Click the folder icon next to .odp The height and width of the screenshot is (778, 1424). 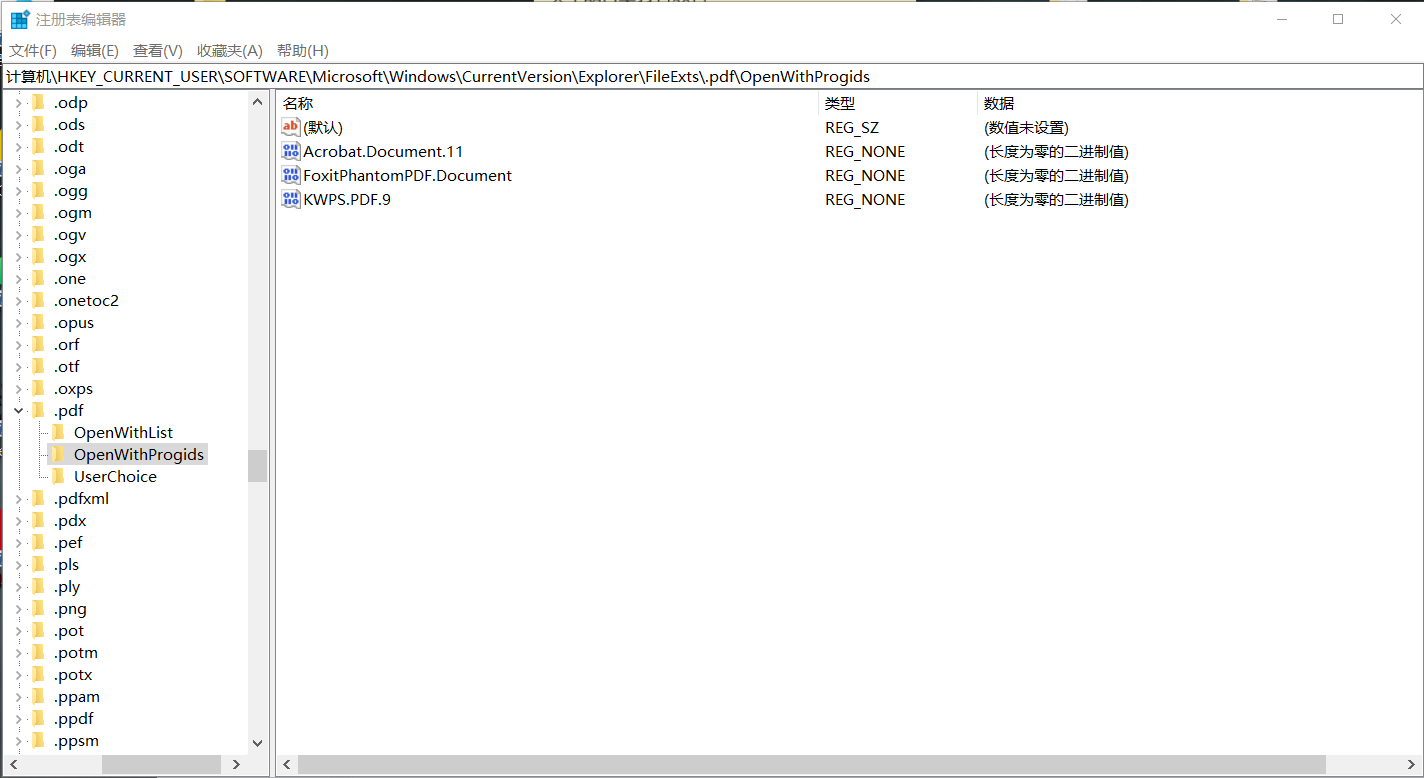(x=39, y=102)
